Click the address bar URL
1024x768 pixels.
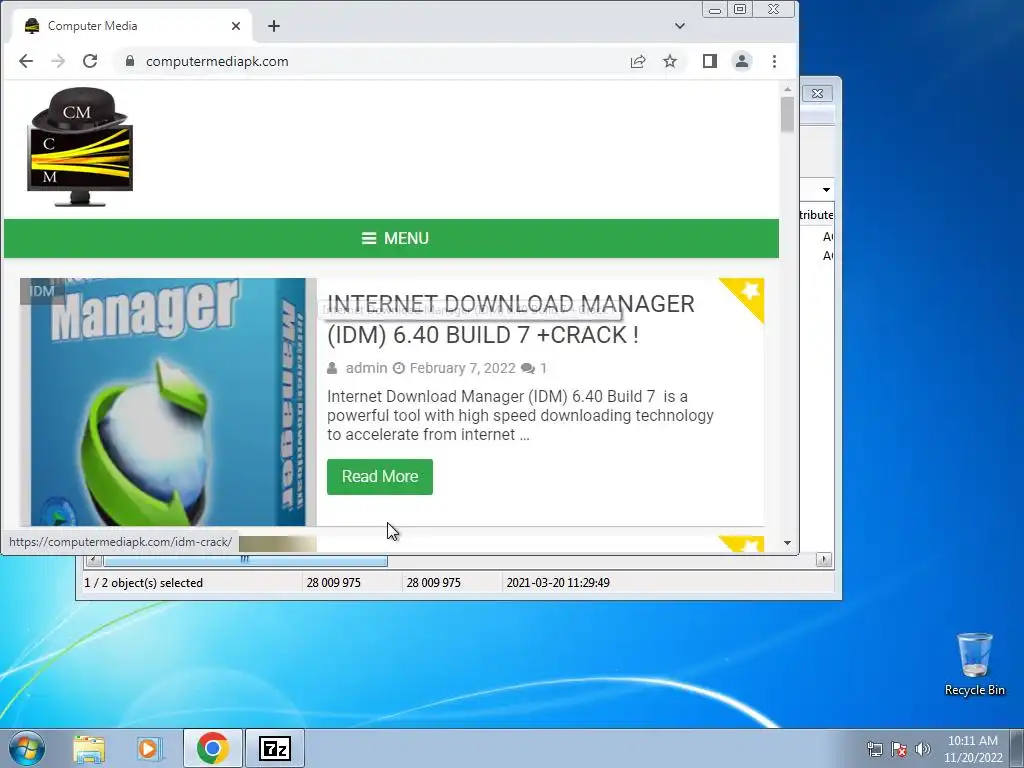tap(217, 61)
